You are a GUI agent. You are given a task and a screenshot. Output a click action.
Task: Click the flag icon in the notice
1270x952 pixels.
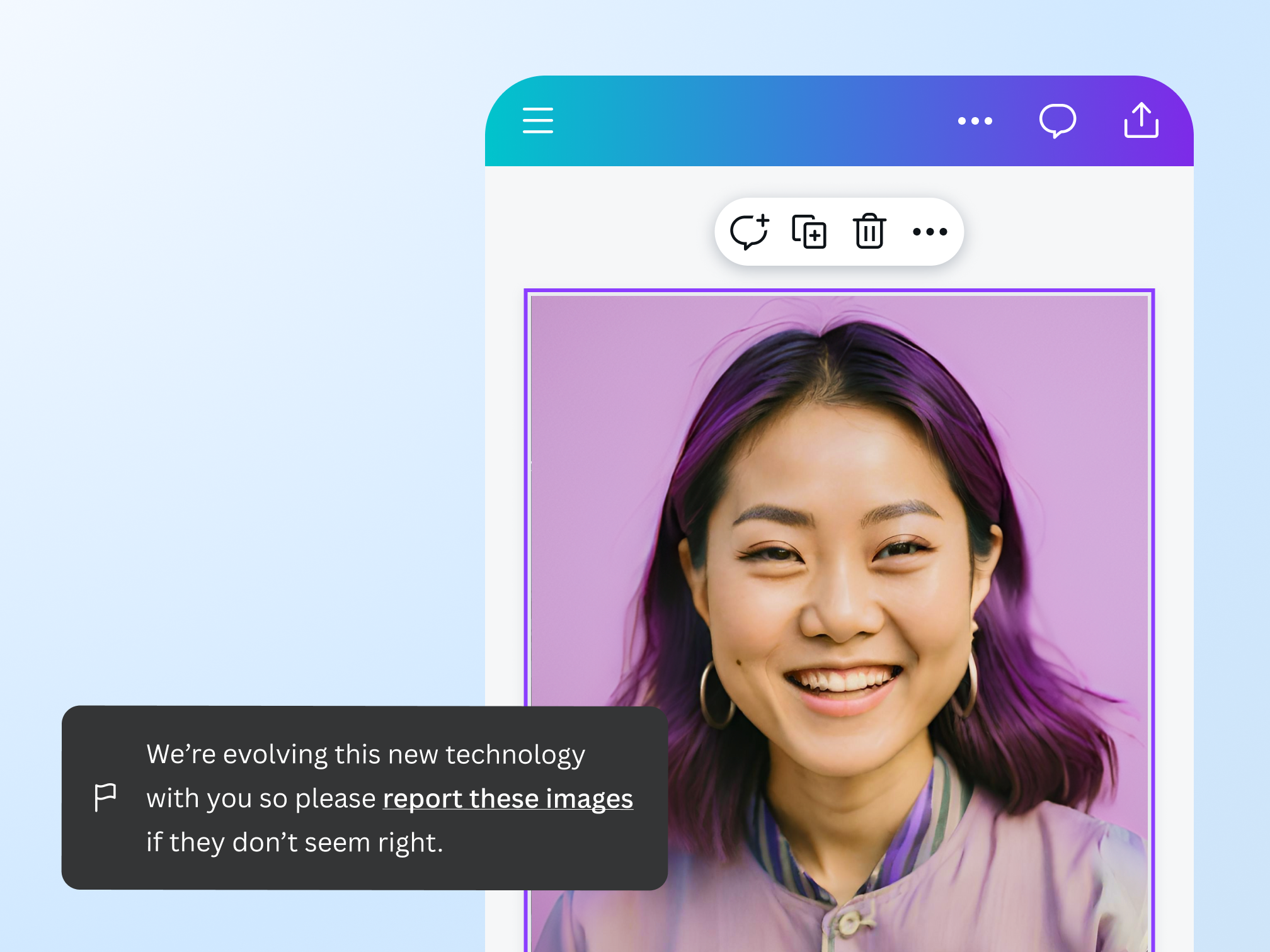pos(105,797)
